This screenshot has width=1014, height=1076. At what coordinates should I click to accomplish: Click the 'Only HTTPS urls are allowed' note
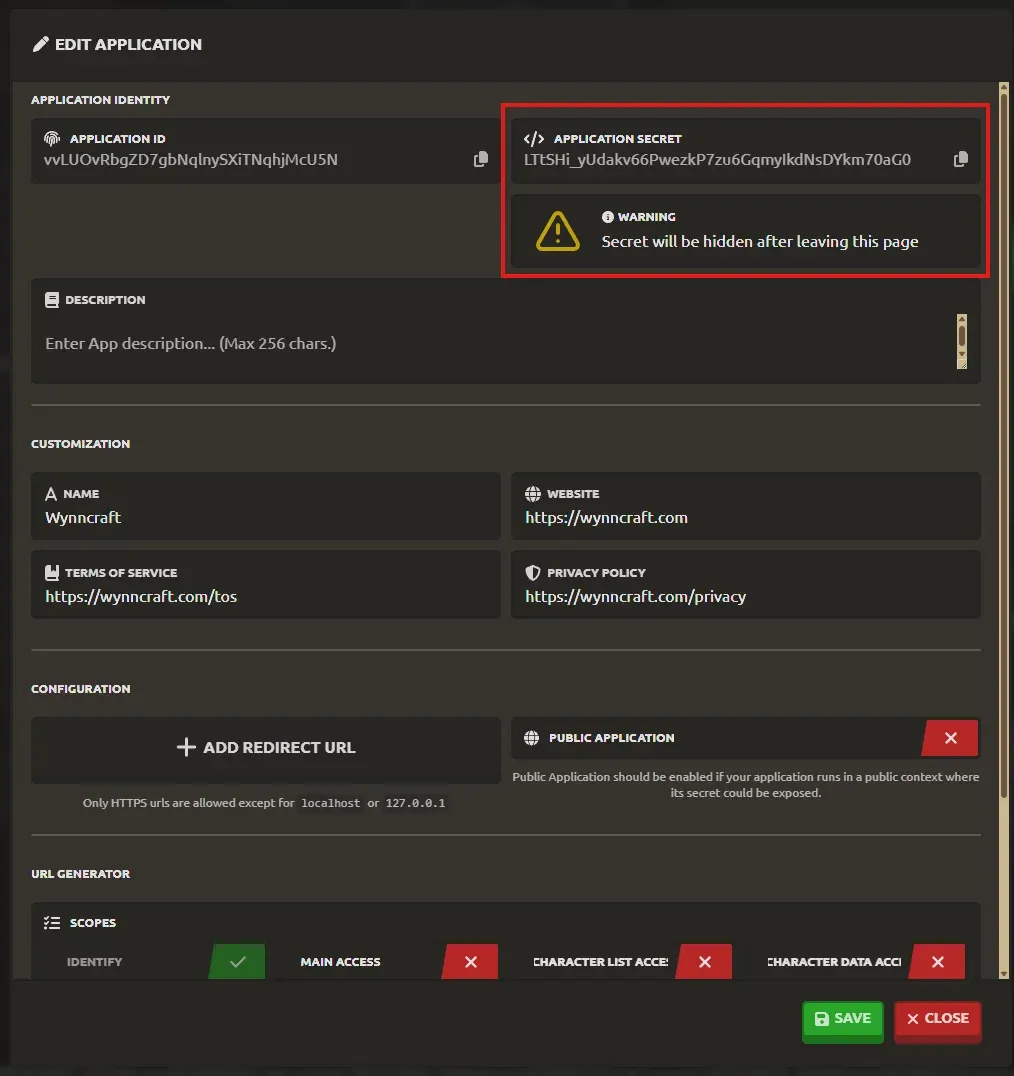(264, 803)
